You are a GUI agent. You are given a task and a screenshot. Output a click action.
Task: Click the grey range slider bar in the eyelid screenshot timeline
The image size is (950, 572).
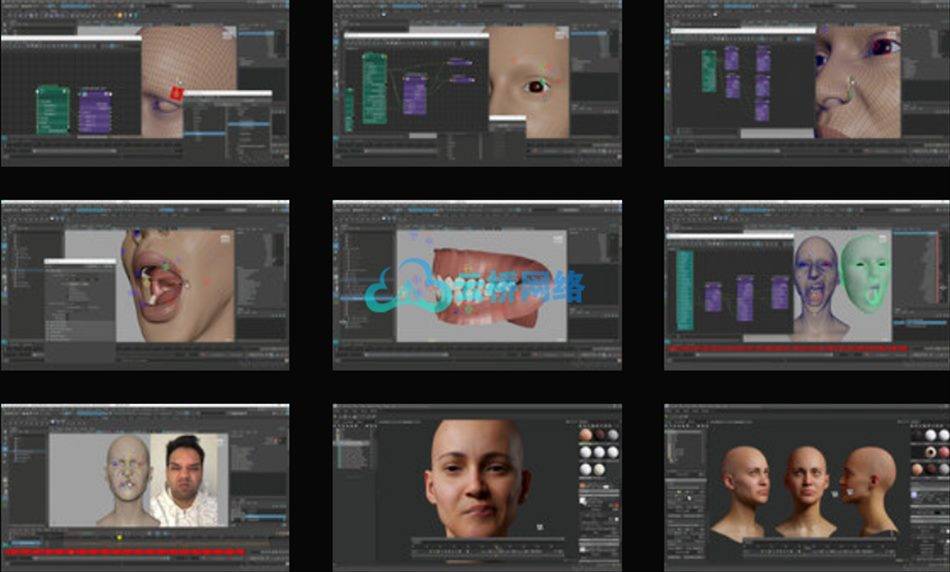click(74, 151)
